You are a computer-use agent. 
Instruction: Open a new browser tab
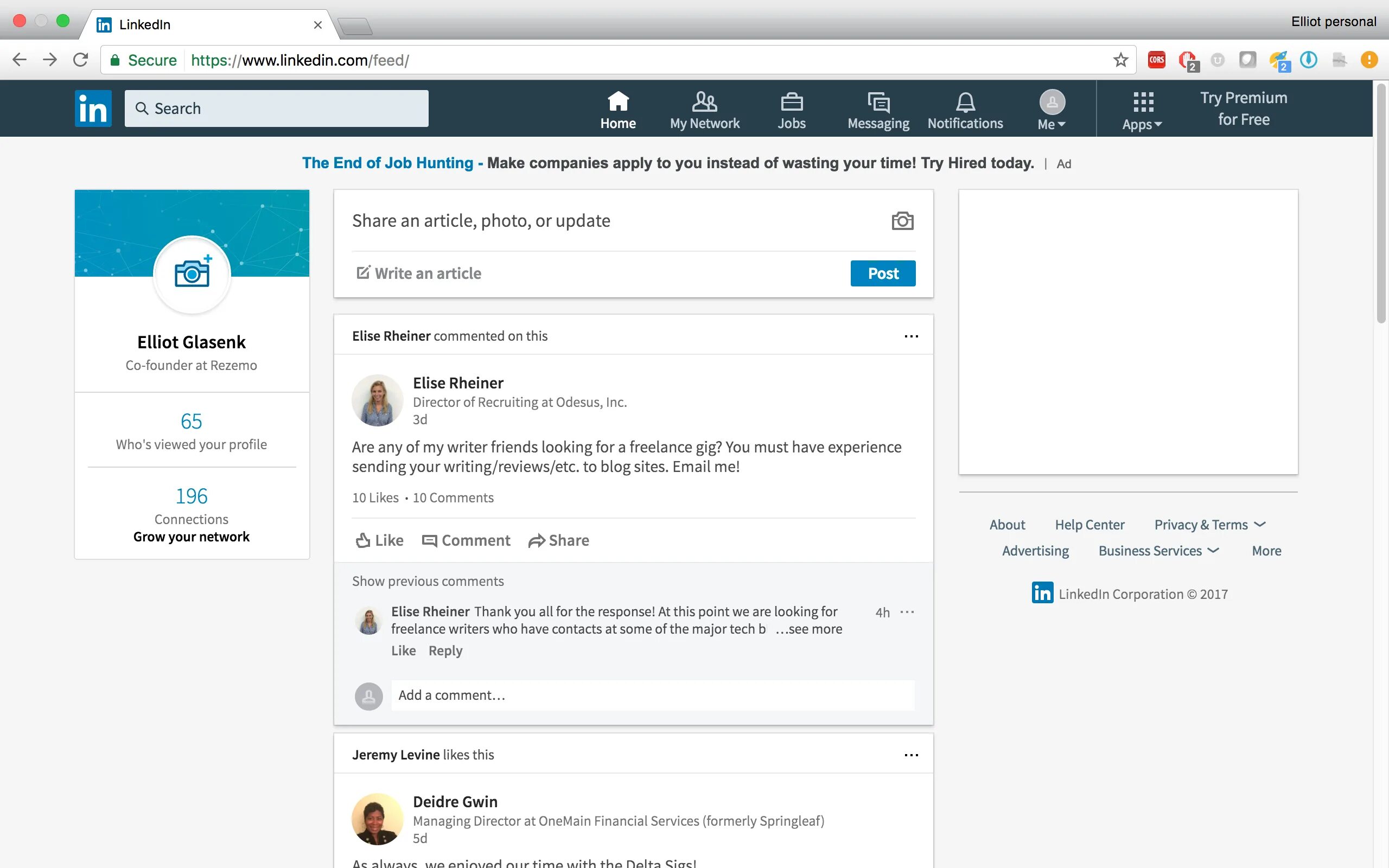[355, 26]
